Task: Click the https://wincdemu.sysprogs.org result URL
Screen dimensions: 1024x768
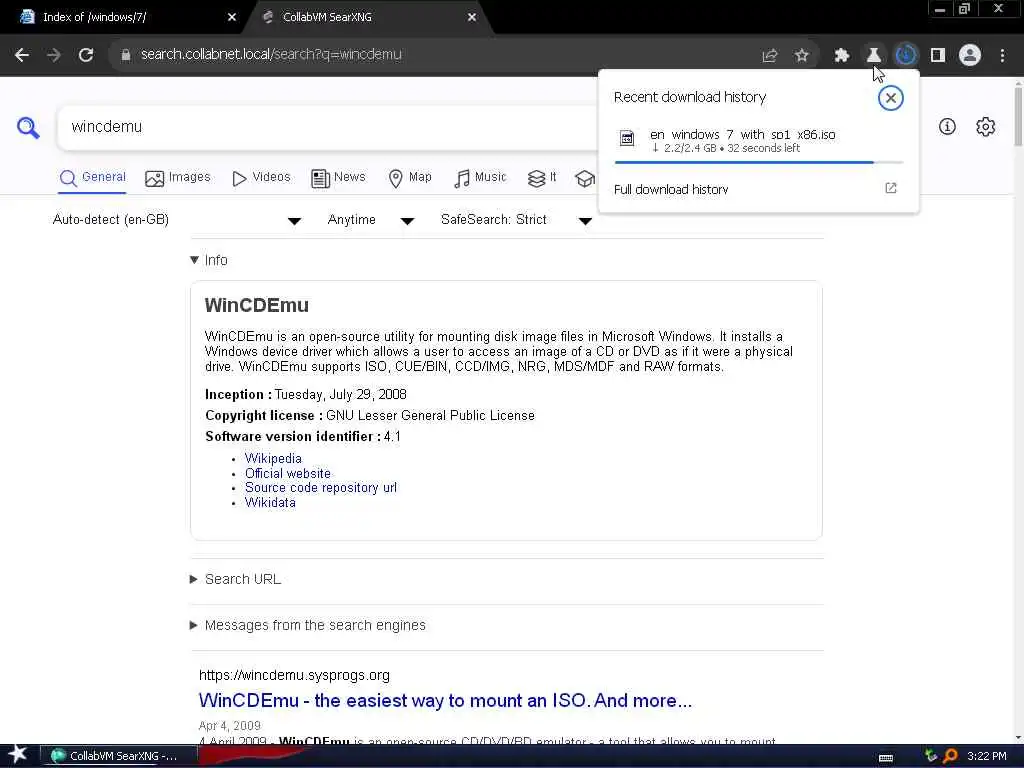Action: pyautogui.click(x=294, y=675)
